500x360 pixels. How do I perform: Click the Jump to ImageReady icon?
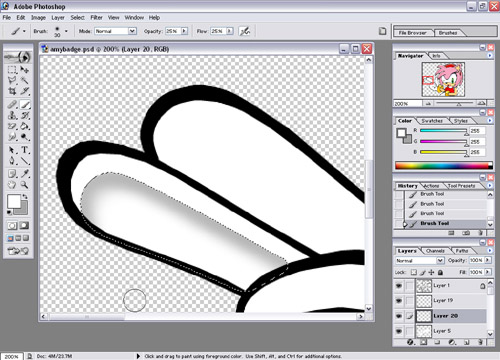(18, 251)
